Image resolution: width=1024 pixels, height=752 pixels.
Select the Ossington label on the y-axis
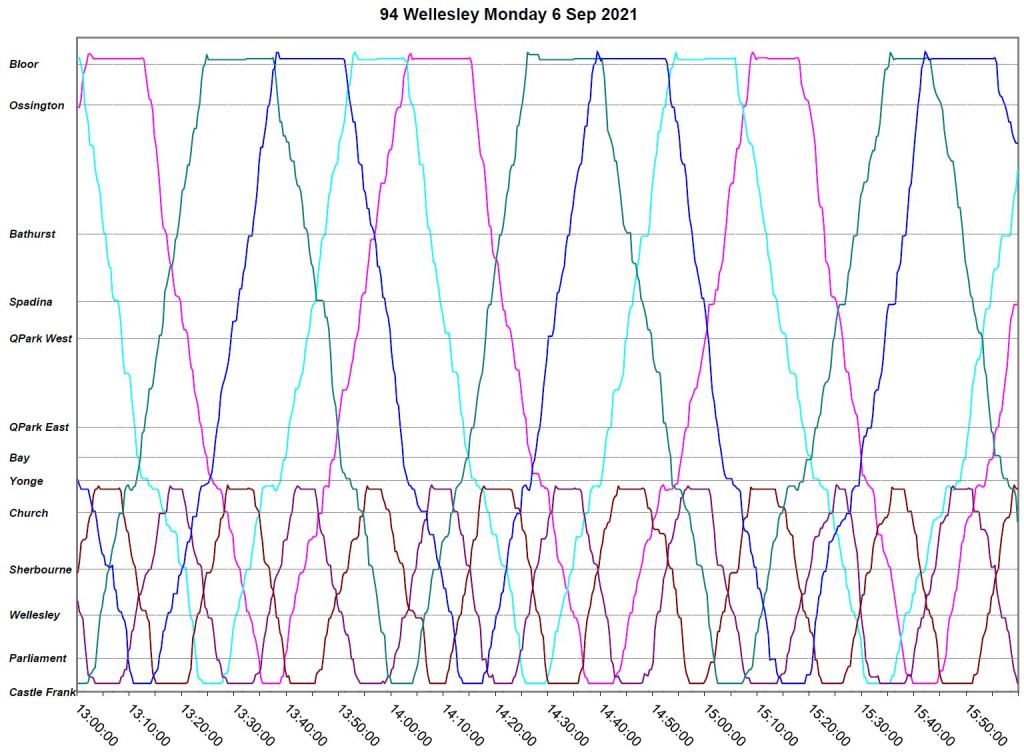pyautogui.click(x=37, y=105)
